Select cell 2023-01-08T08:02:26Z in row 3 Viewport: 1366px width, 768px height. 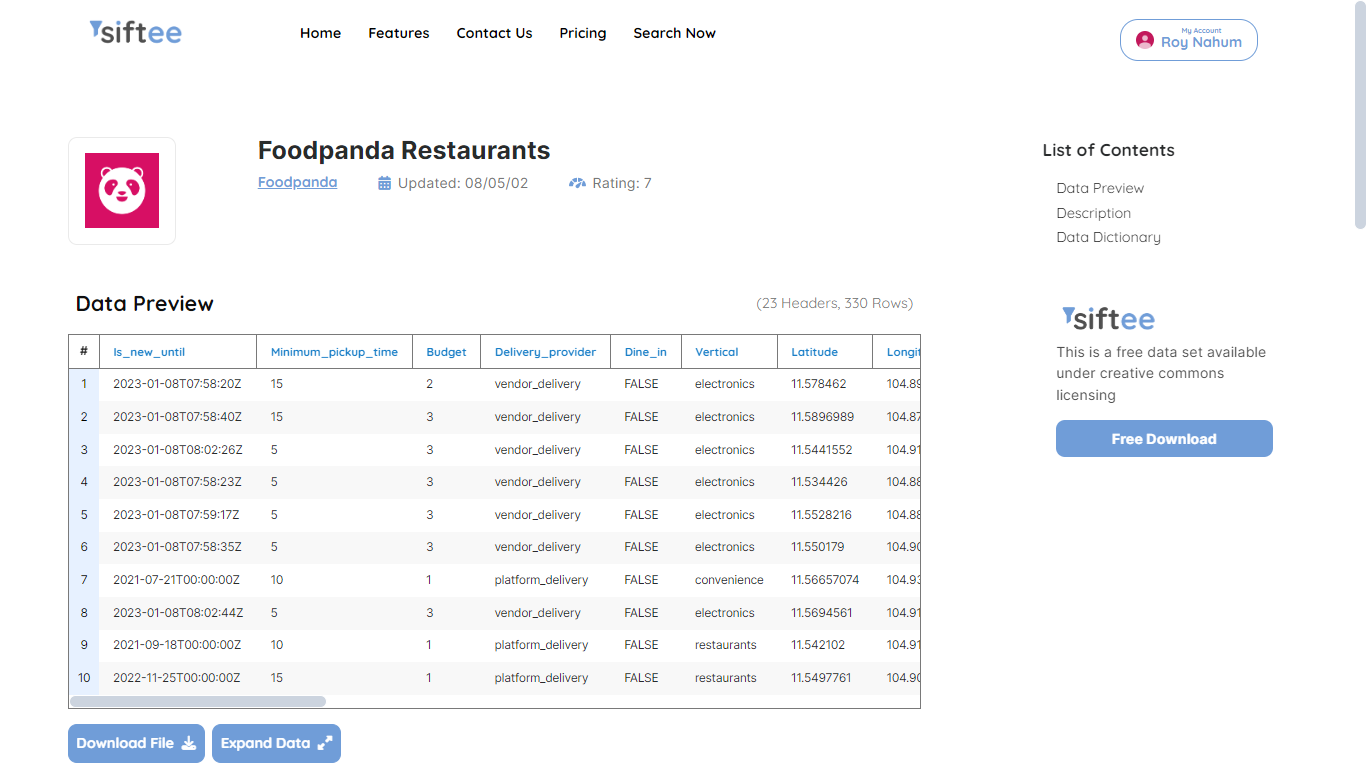[177, 450]
